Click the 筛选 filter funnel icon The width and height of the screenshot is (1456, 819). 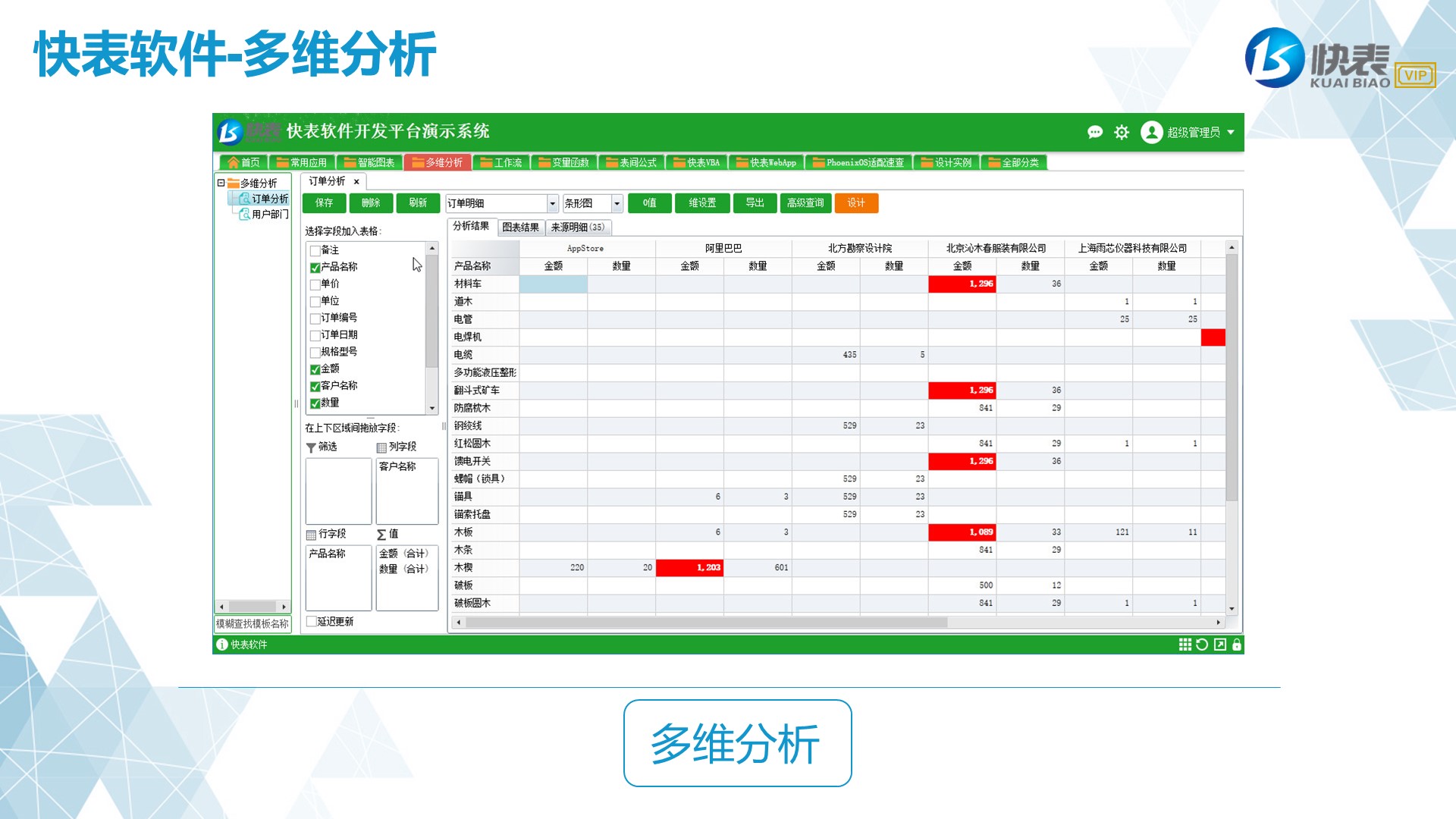click(x=311, y=447)
